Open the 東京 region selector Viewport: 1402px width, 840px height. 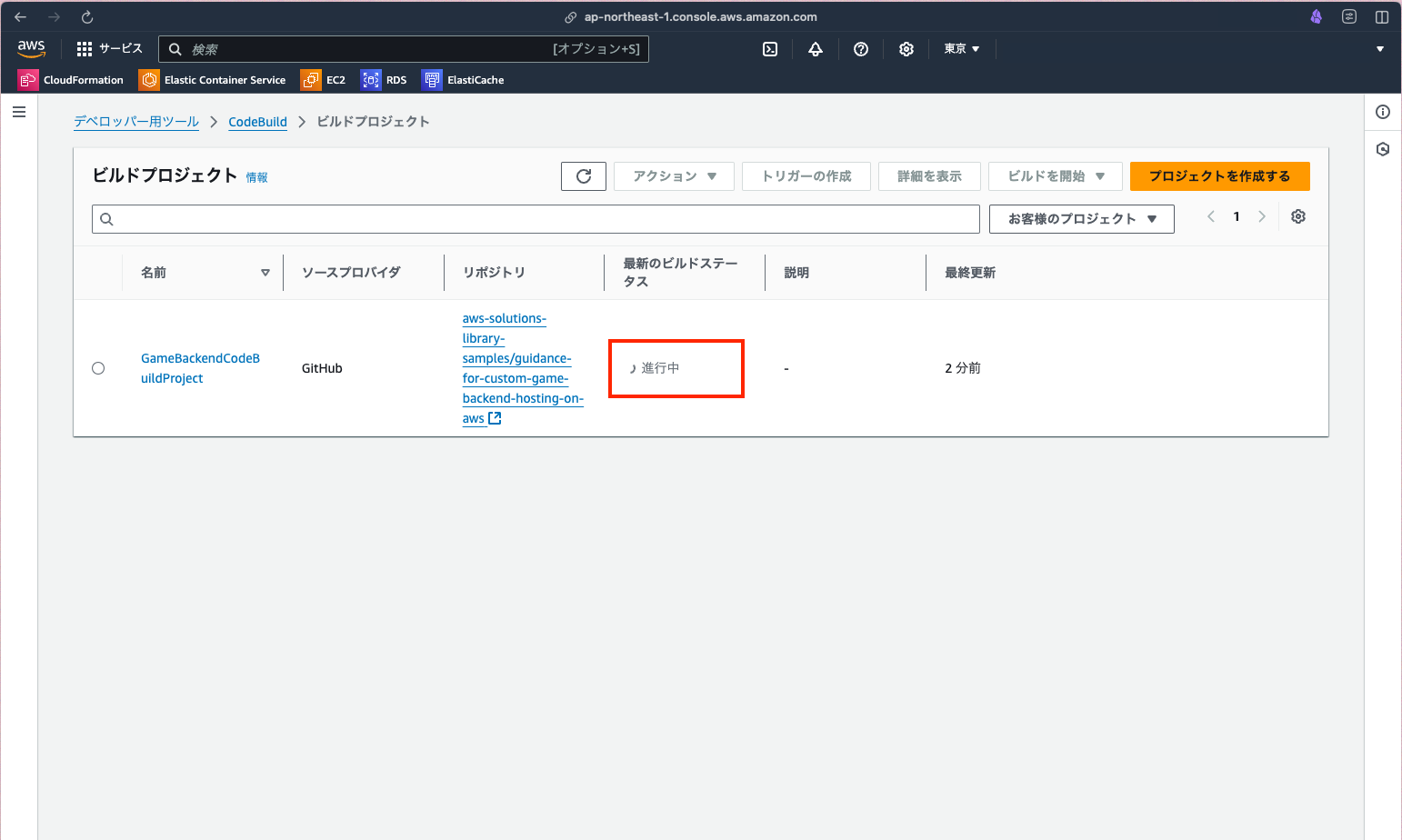[x=962, y=49]
